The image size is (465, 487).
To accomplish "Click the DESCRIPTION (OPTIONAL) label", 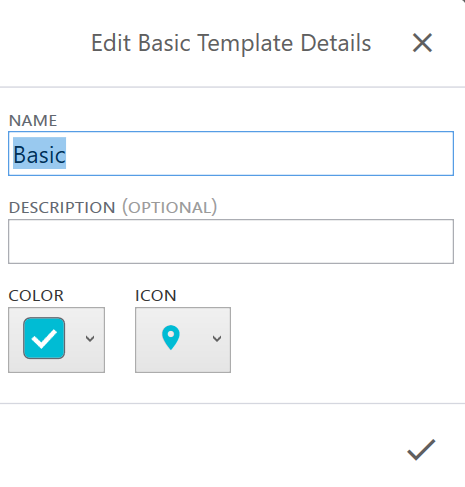I will 113,207.
